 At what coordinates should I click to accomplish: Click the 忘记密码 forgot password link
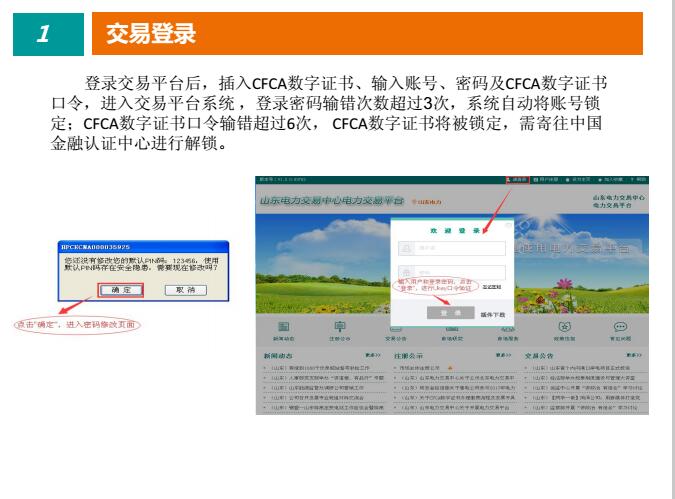point(492,286)
